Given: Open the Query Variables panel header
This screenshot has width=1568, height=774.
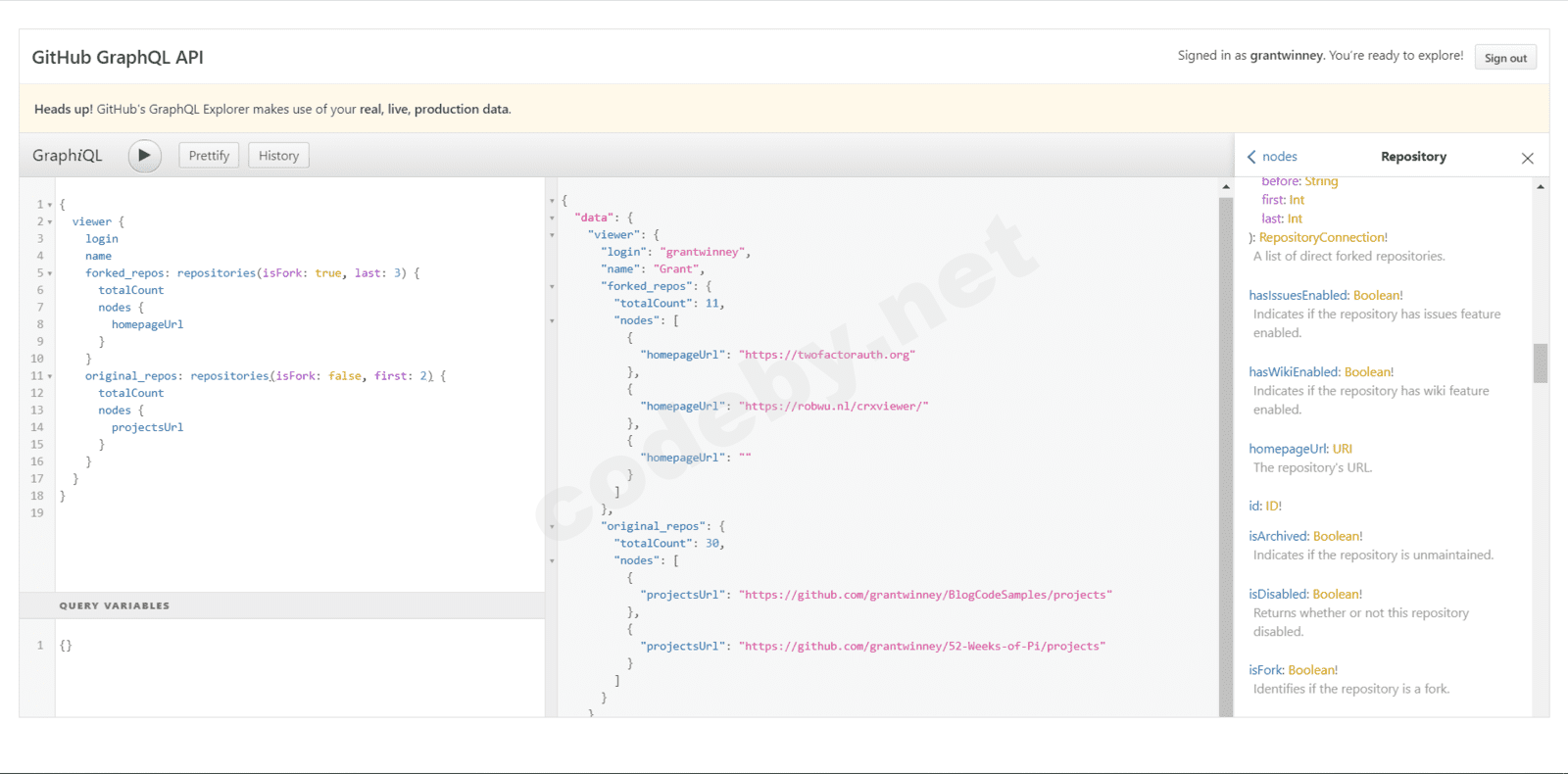Looking at the screenshot, I should [x=115, y=605].
